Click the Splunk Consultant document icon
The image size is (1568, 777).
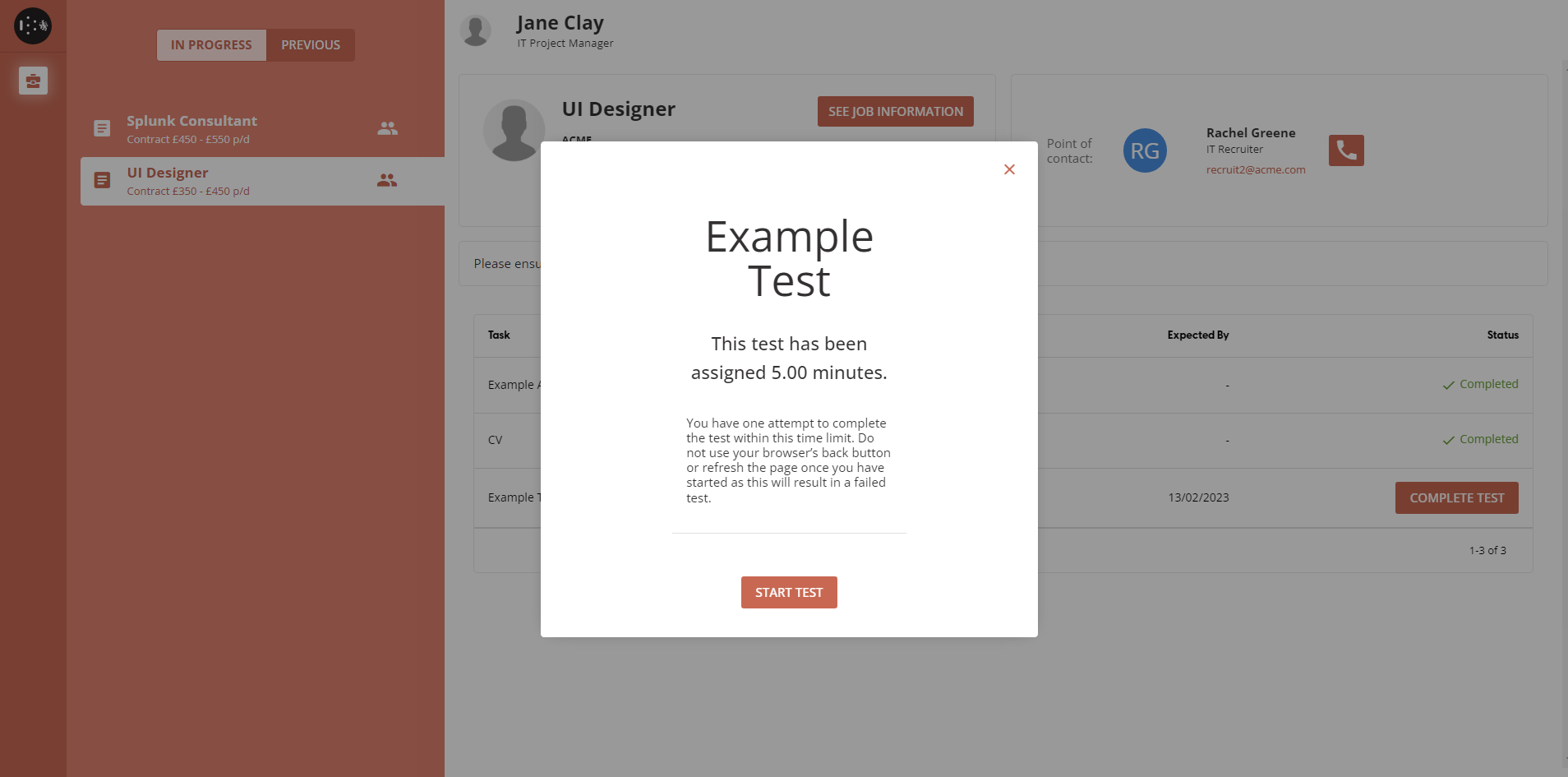[102, 128]
